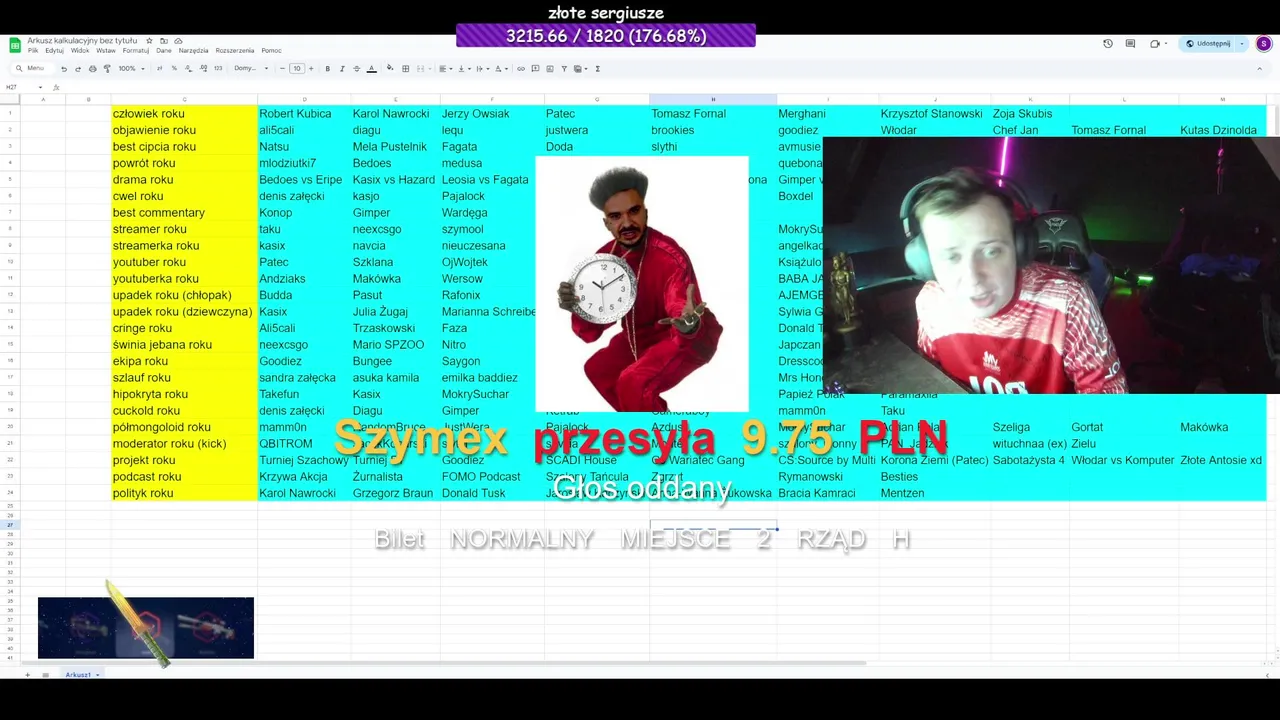Open the Wstaw menu
Image resolution: width=1280 pixels, height=720 pixels.
click(x=106, y=51)
